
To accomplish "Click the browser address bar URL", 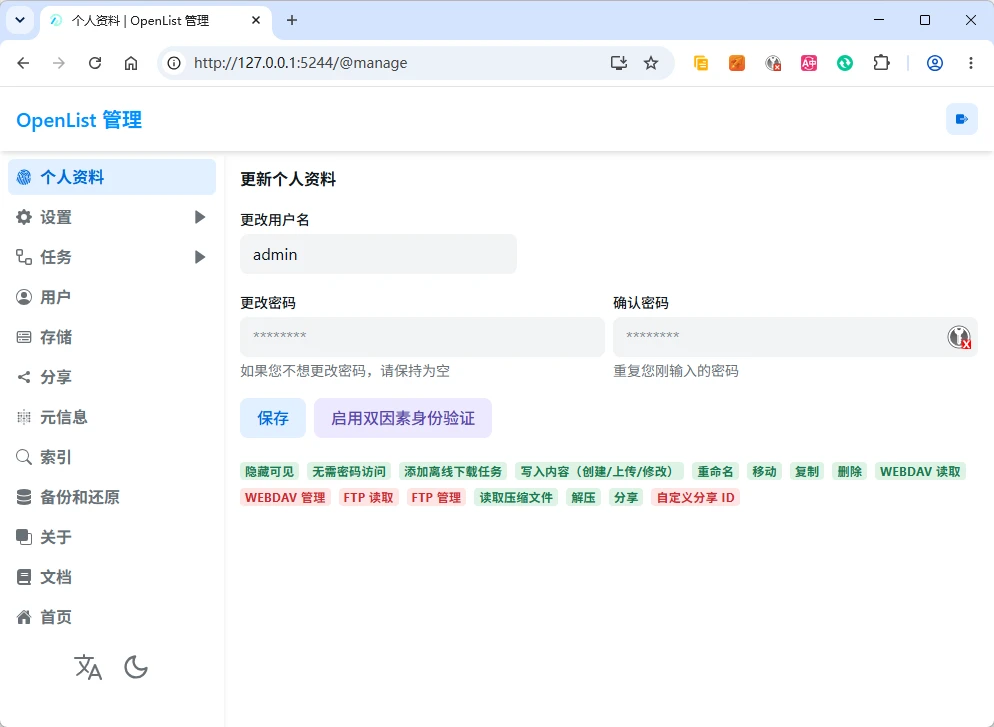I will click(x=300, y=63).
